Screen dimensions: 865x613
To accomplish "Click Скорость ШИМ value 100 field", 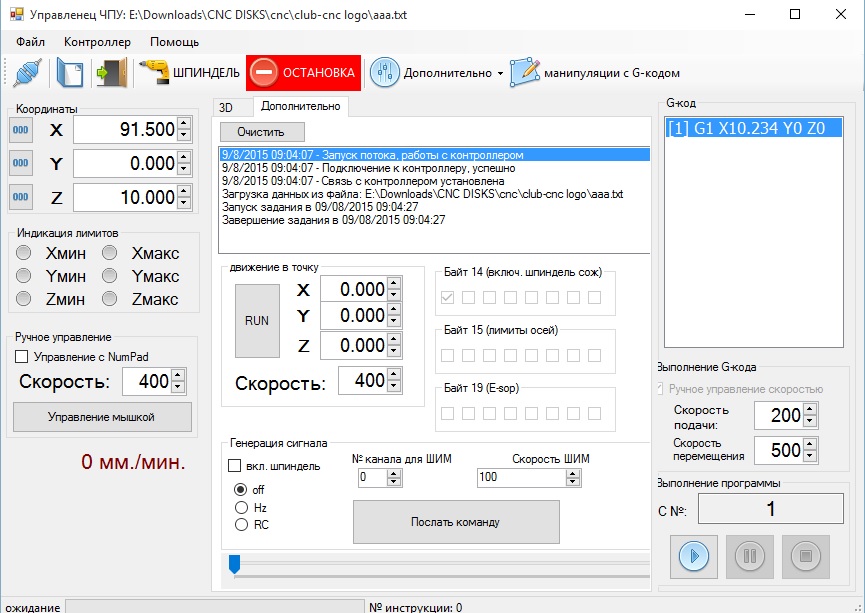I will coord(522,477).
